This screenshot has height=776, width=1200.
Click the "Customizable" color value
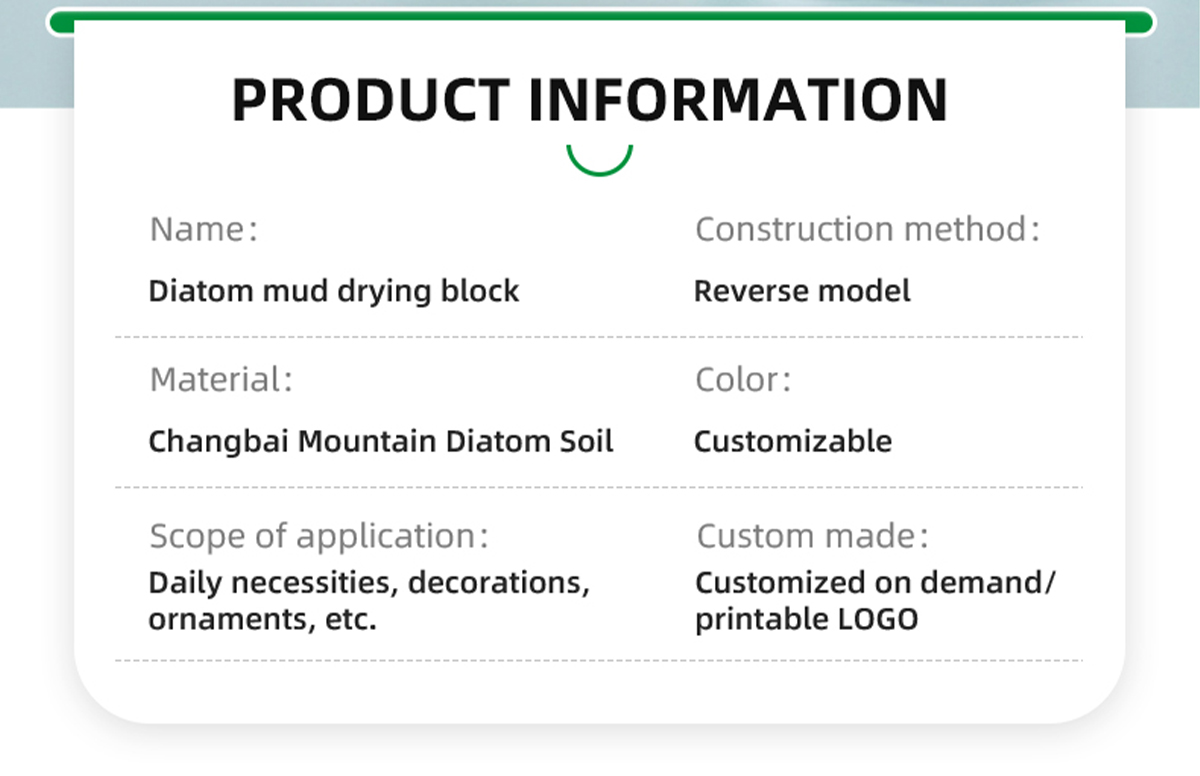[x=793, y=441]
